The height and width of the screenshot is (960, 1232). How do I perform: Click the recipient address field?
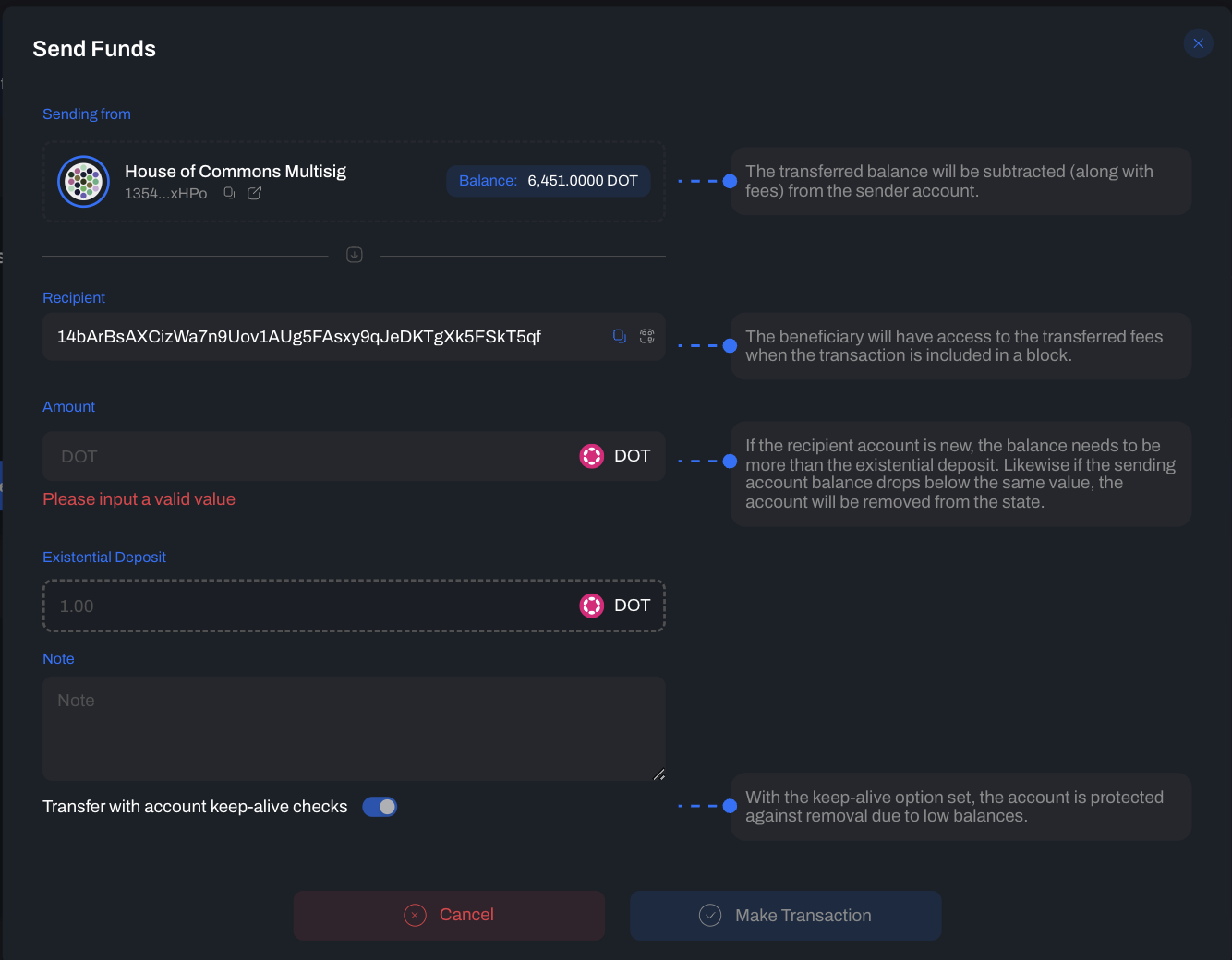[x=323, y=337]
